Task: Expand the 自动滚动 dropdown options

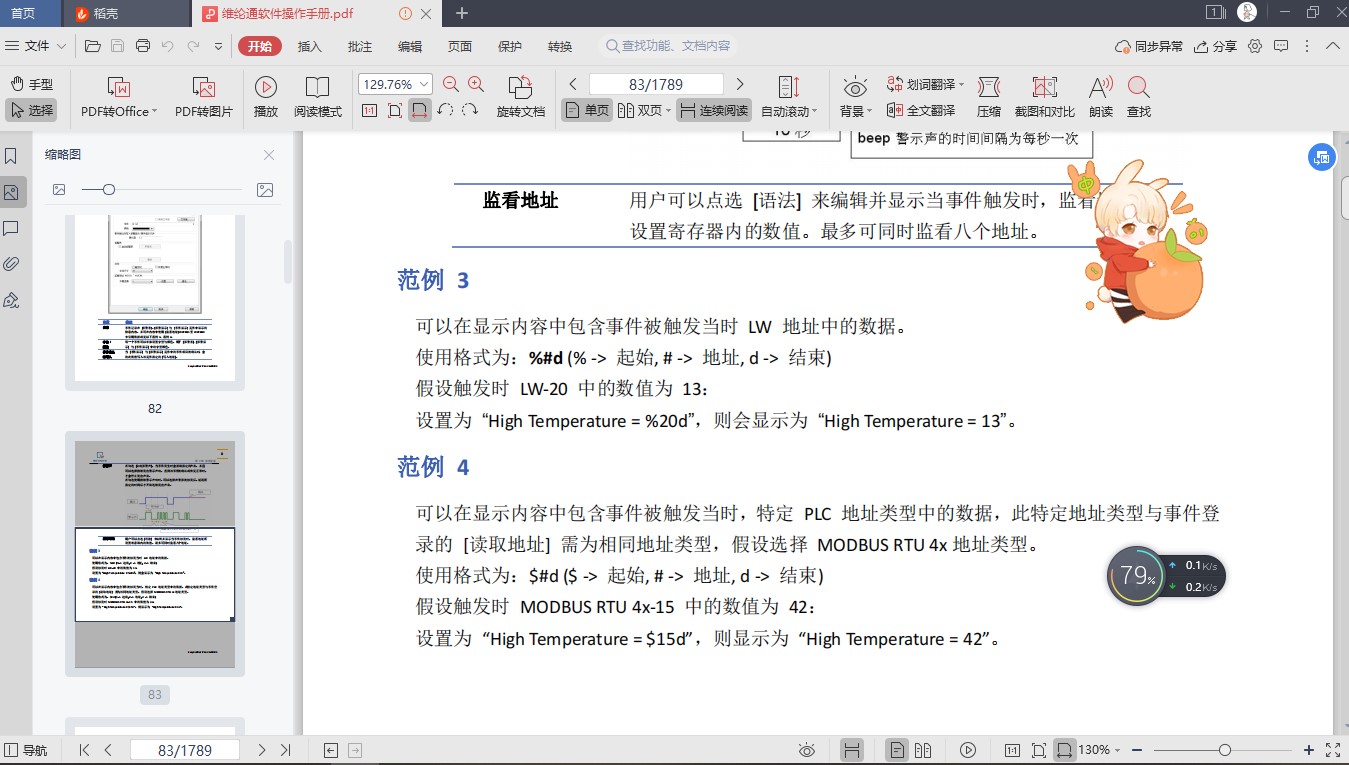Action: pyautogui.click(x=815, y=112)
